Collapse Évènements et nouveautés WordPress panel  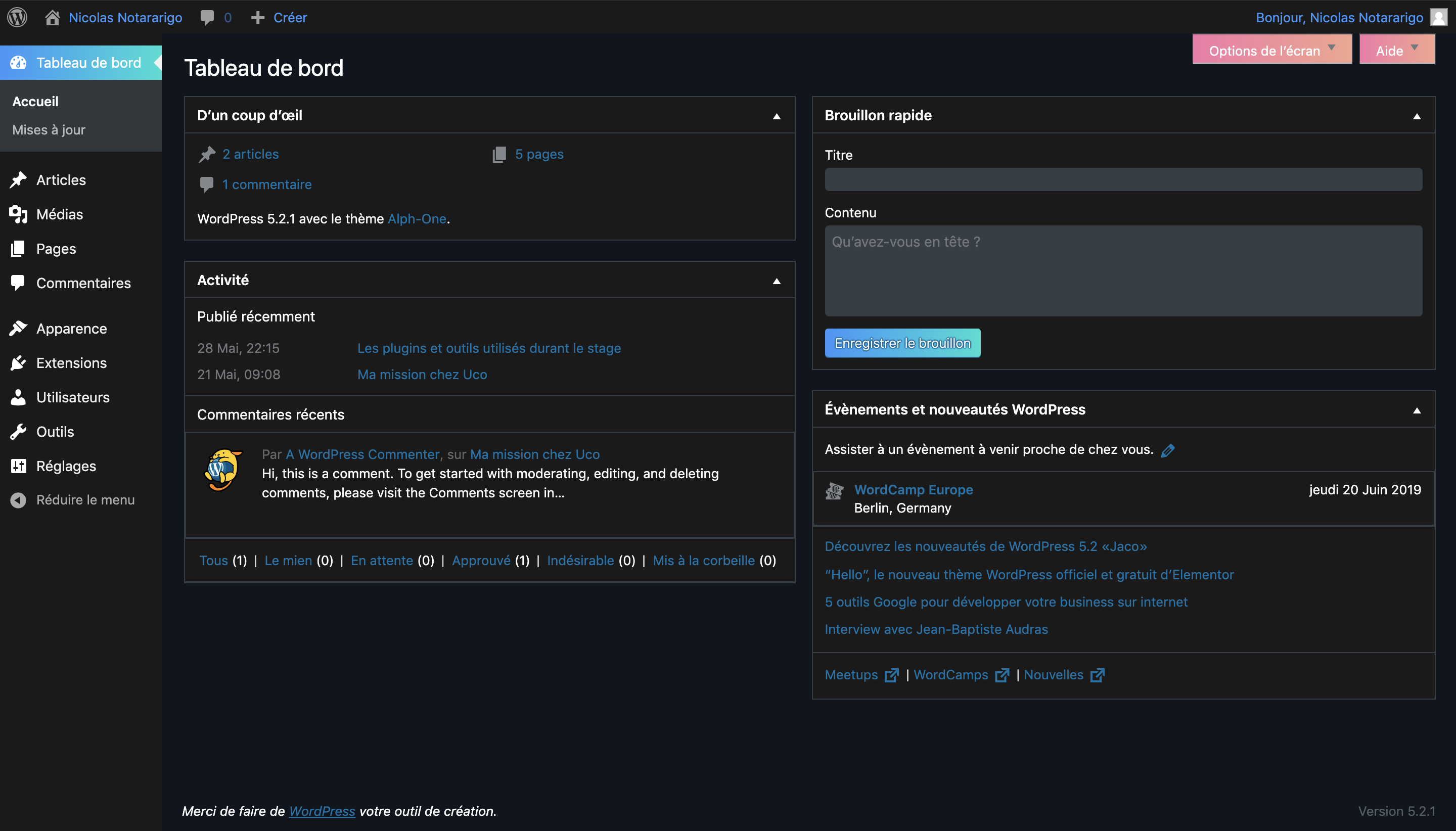point(1417,410)
